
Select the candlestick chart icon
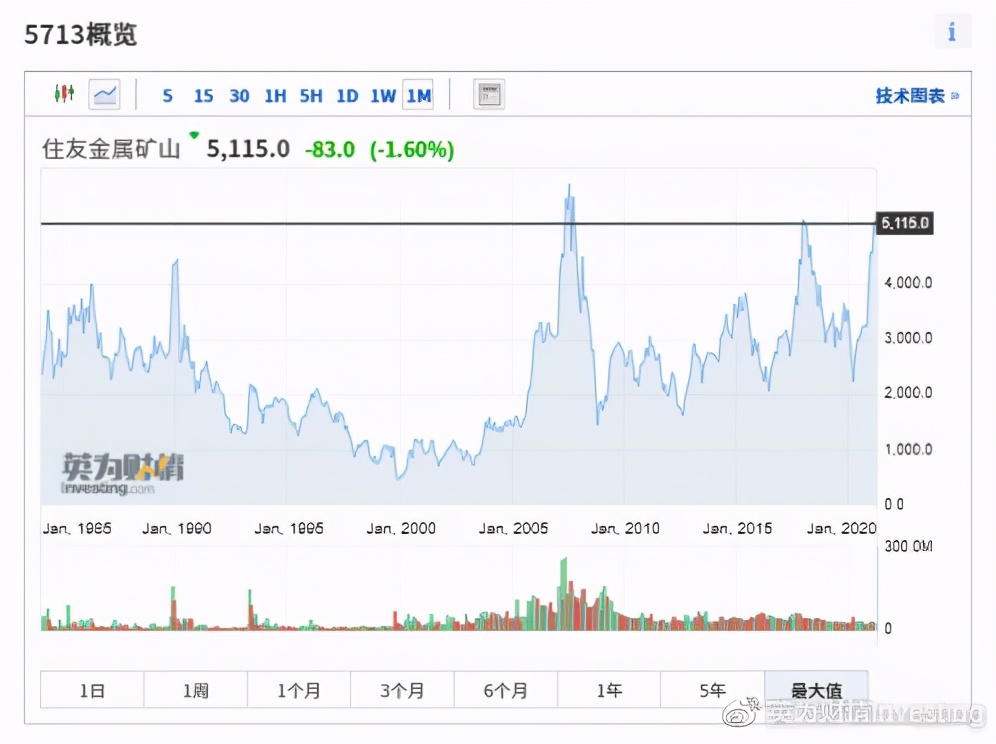tap(64, 94)
